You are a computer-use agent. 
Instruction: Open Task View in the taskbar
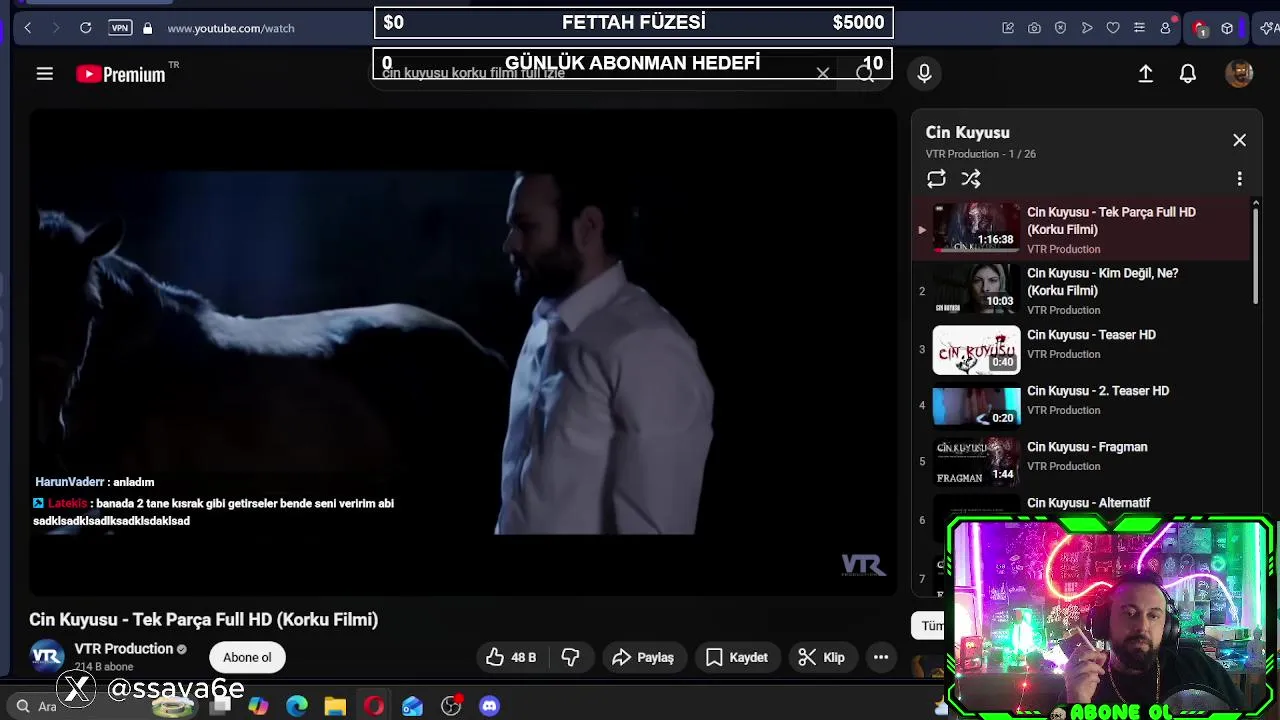coord(220,706)
